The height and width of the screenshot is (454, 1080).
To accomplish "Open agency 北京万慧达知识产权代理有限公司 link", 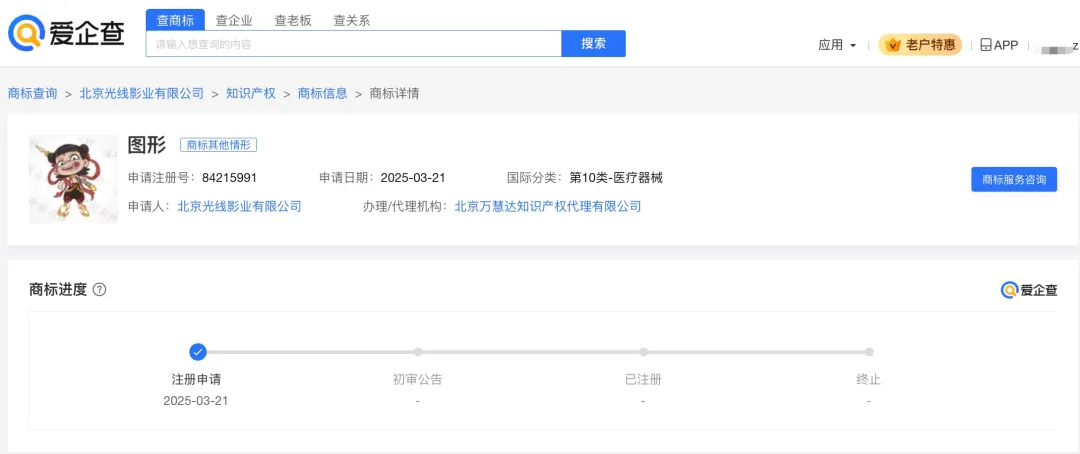I will tap(548, 206).
